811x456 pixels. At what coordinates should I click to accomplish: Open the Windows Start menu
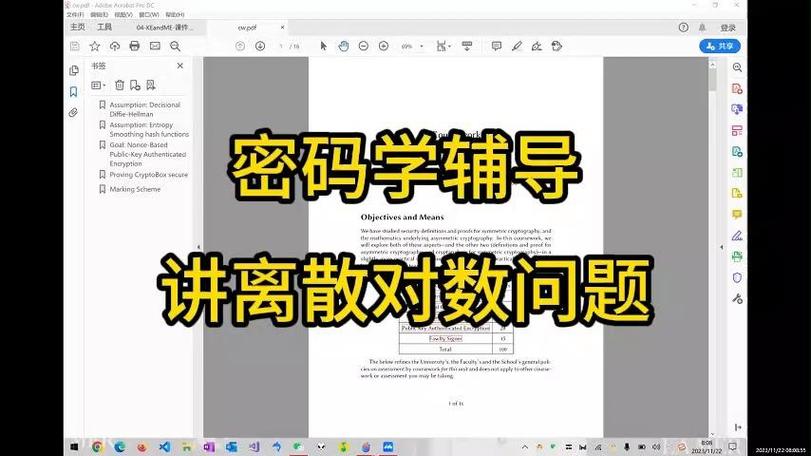74,447
